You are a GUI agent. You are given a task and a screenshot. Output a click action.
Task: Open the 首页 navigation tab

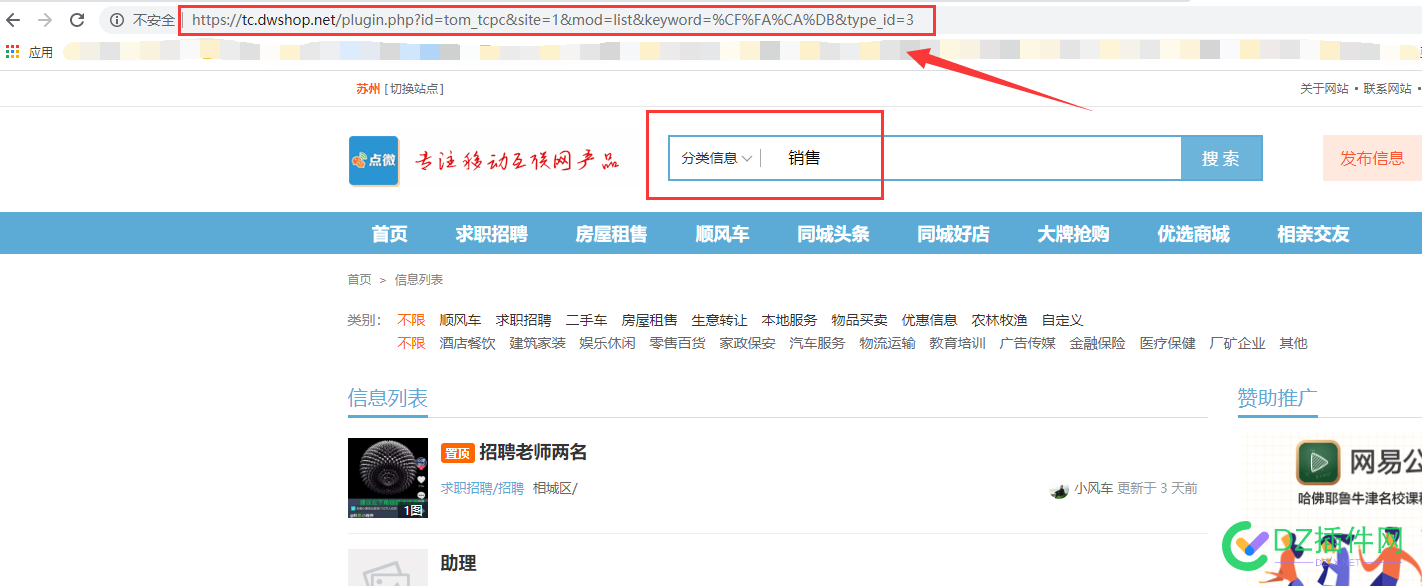[x=390, y=234]
